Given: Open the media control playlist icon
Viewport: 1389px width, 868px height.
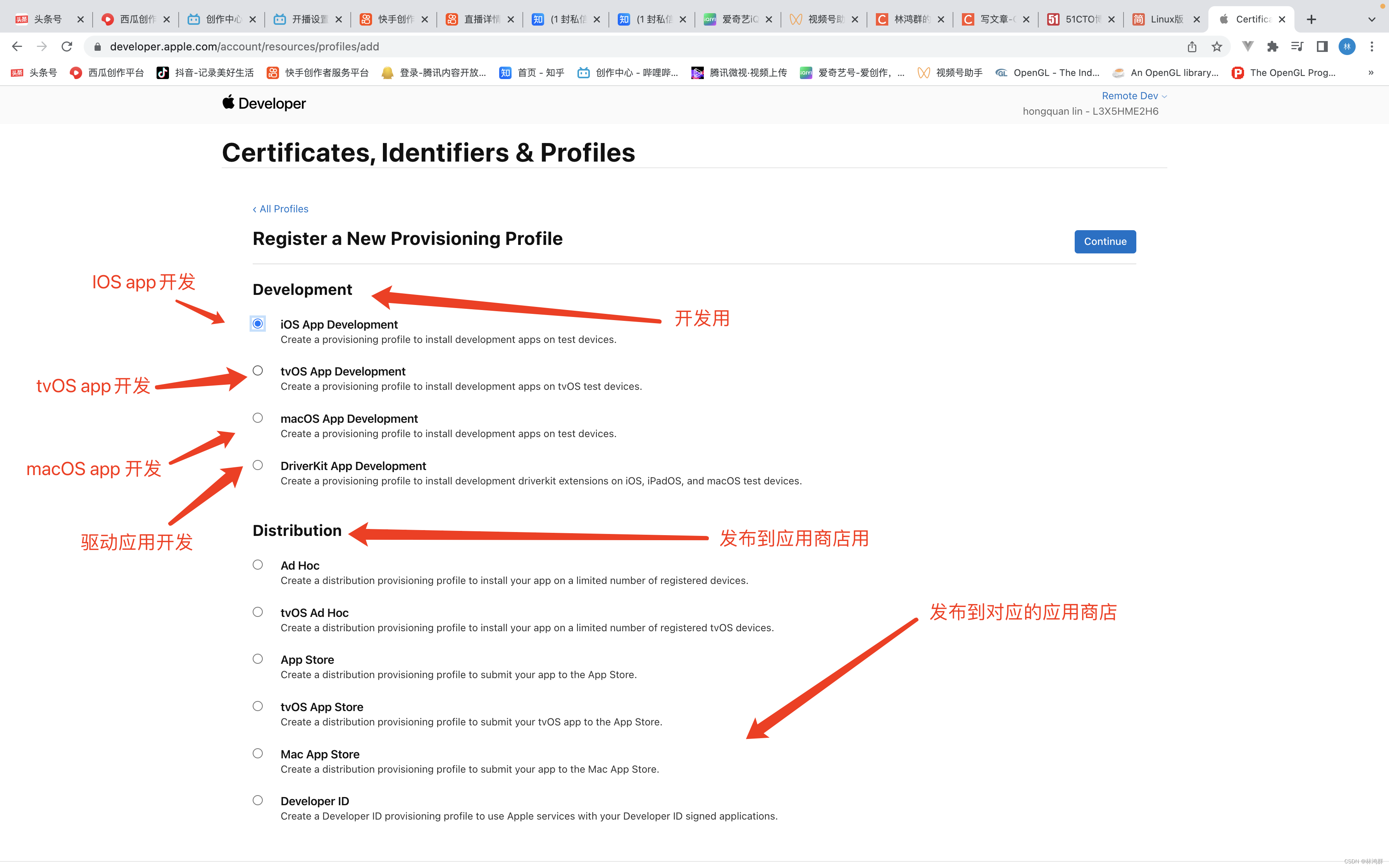Looking at the screenshot, I should tap(1297, 46).
